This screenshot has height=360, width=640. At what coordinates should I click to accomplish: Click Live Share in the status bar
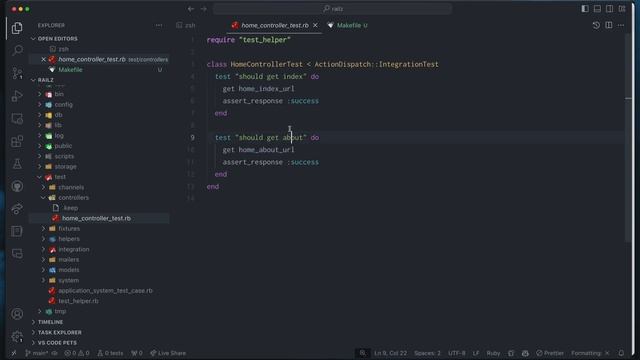point(168,353)
